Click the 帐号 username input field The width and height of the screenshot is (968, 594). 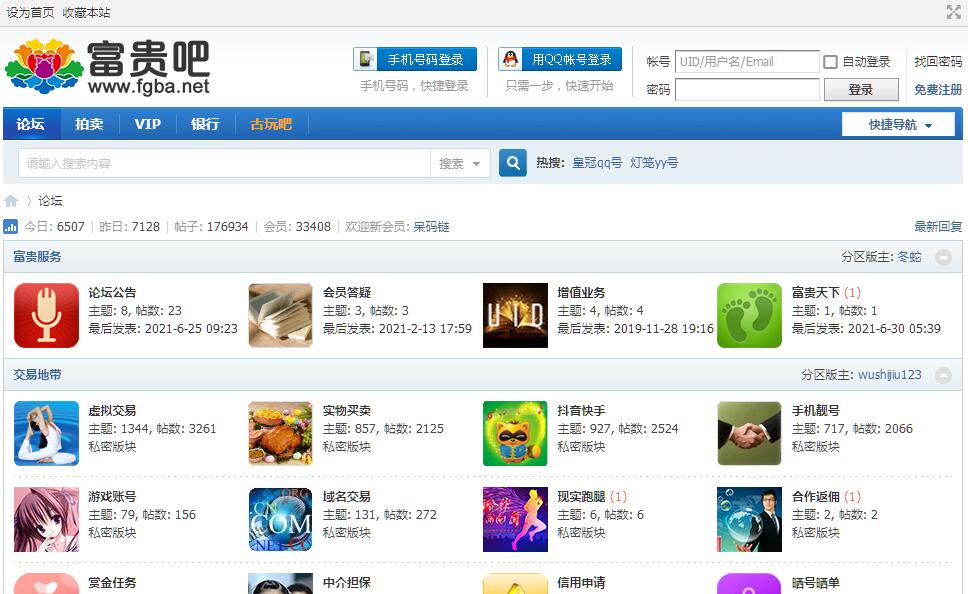pos(747,62)
